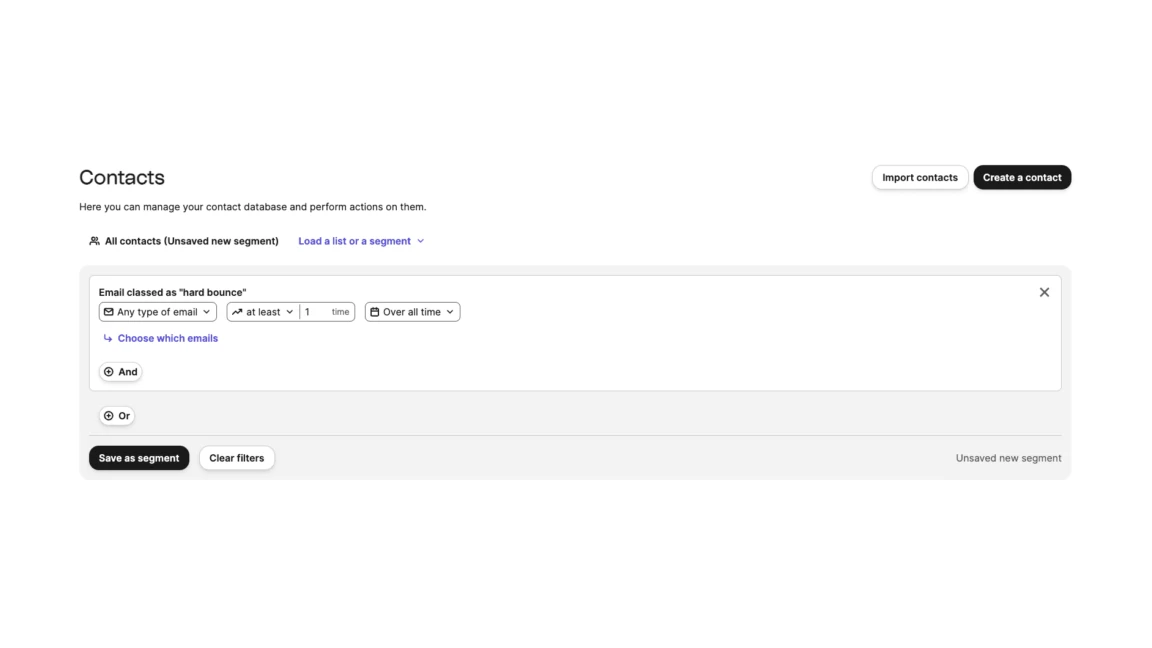This screenshot has width=1152, height=648.
Task: Focus the bounce count number field
Action: click(x=315, y=312)
